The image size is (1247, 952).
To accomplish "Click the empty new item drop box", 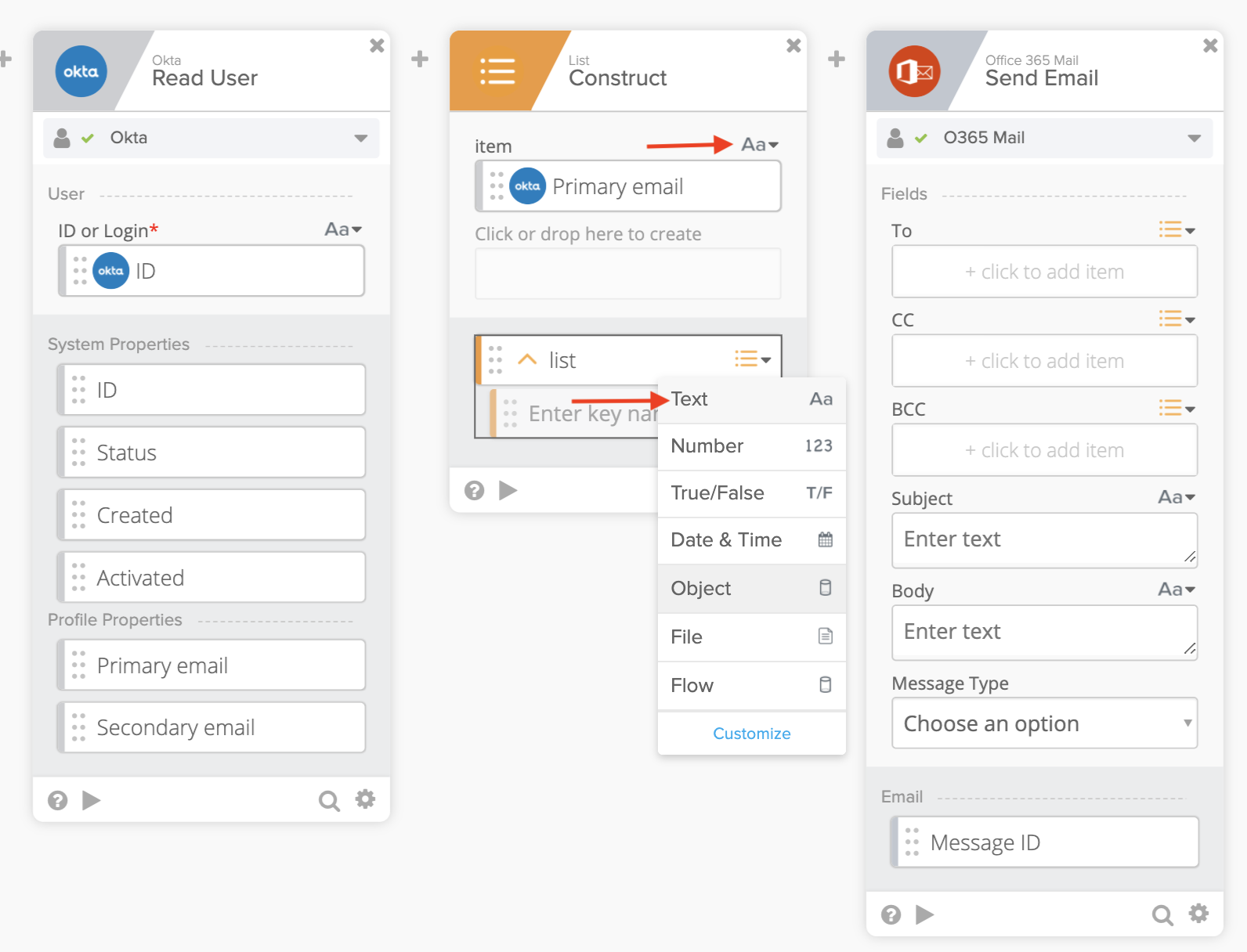I will [628, 274].
